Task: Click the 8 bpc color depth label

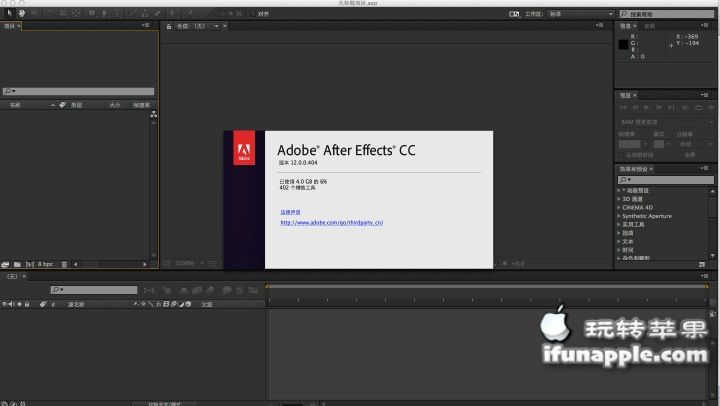Action: 45,264
